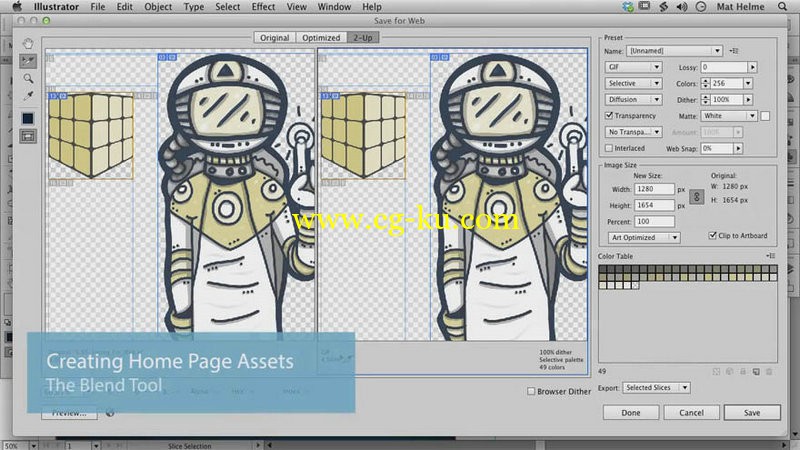The width and height of the screenshot is (800, 450).
Task: Select the Zoom magnifier tool
Action: (x=28, y=78)
